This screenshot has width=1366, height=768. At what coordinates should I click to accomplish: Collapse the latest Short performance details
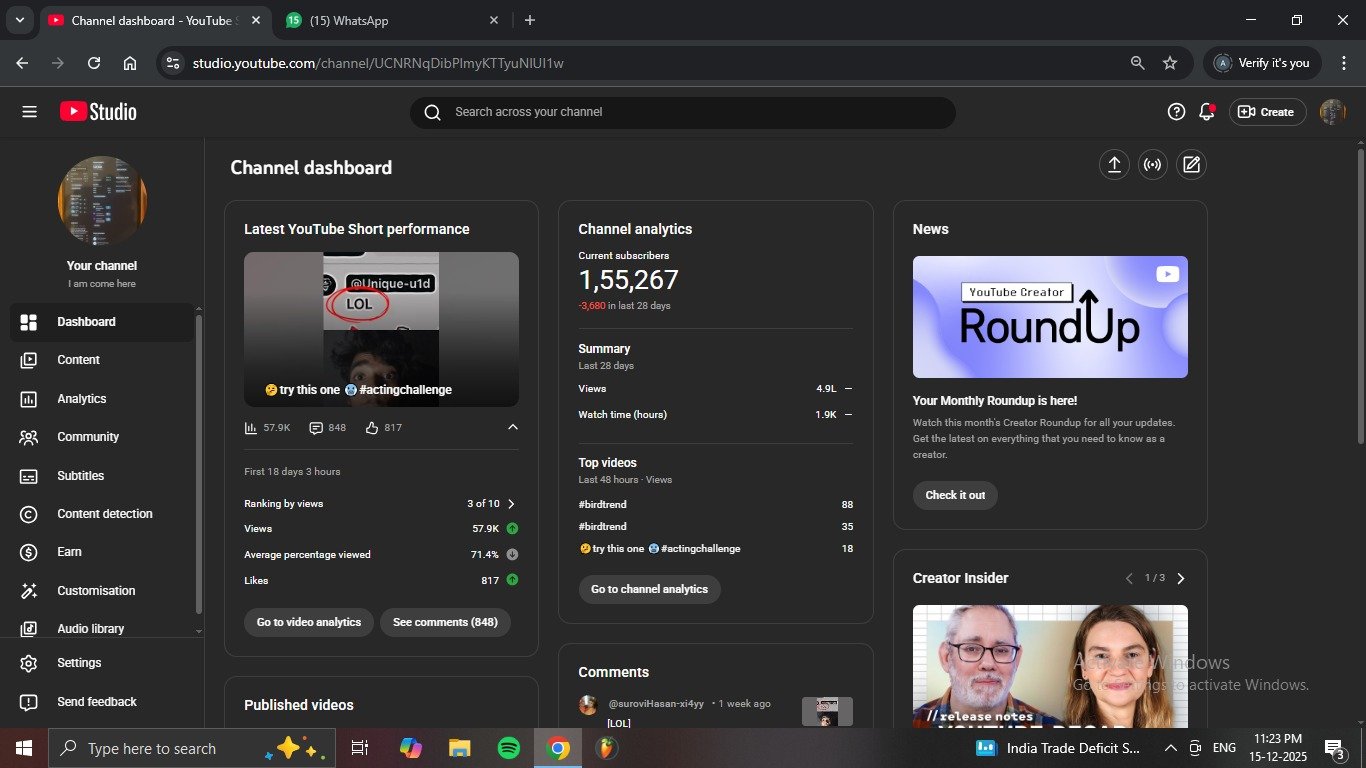click(513, 427)
